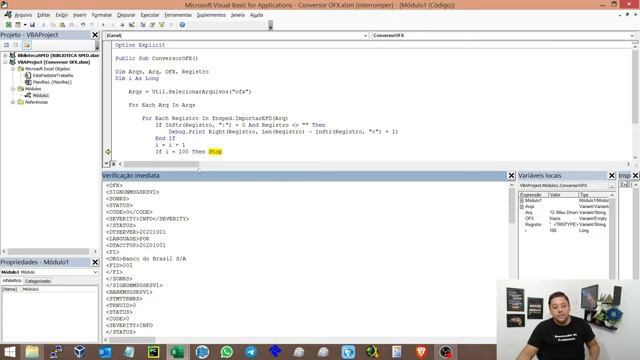
Task: Click View Code icon in Project panel
Action: [7, 45]
